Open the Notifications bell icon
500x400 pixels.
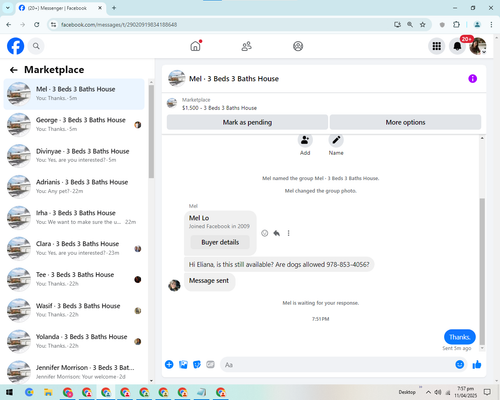click(457, 46)
